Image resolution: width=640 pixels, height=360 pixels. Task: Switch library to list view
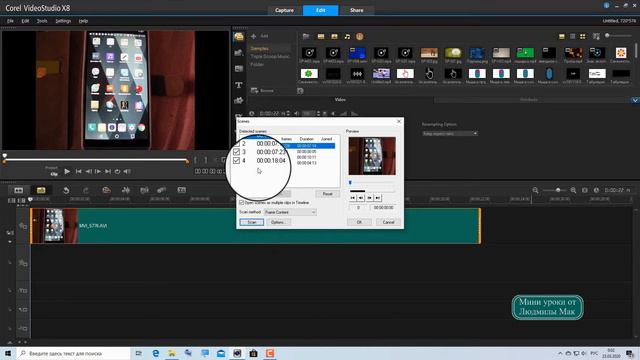(573, 37)
